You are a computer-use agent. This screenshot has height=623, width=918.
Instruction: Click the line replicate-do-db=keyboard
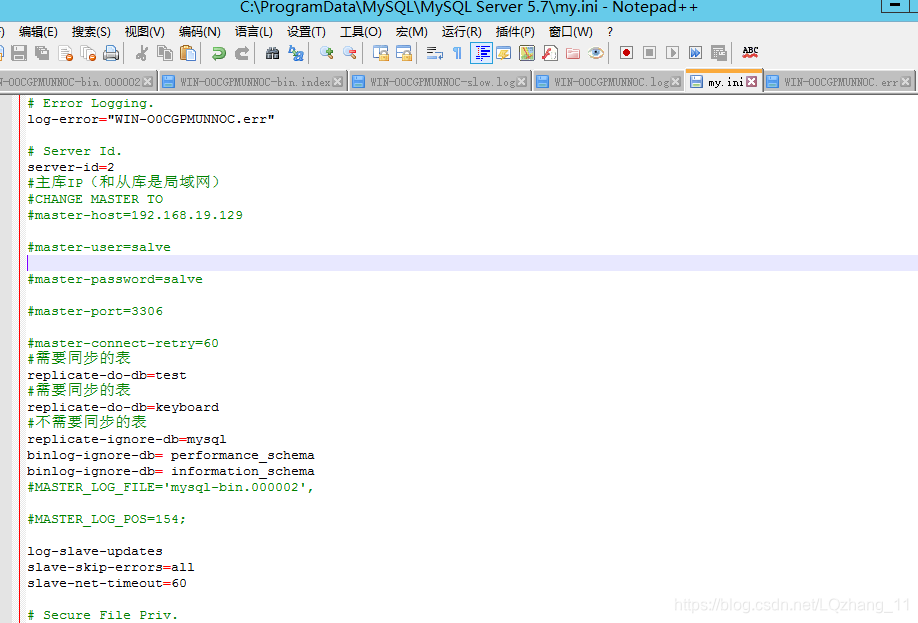pos(123,407)
